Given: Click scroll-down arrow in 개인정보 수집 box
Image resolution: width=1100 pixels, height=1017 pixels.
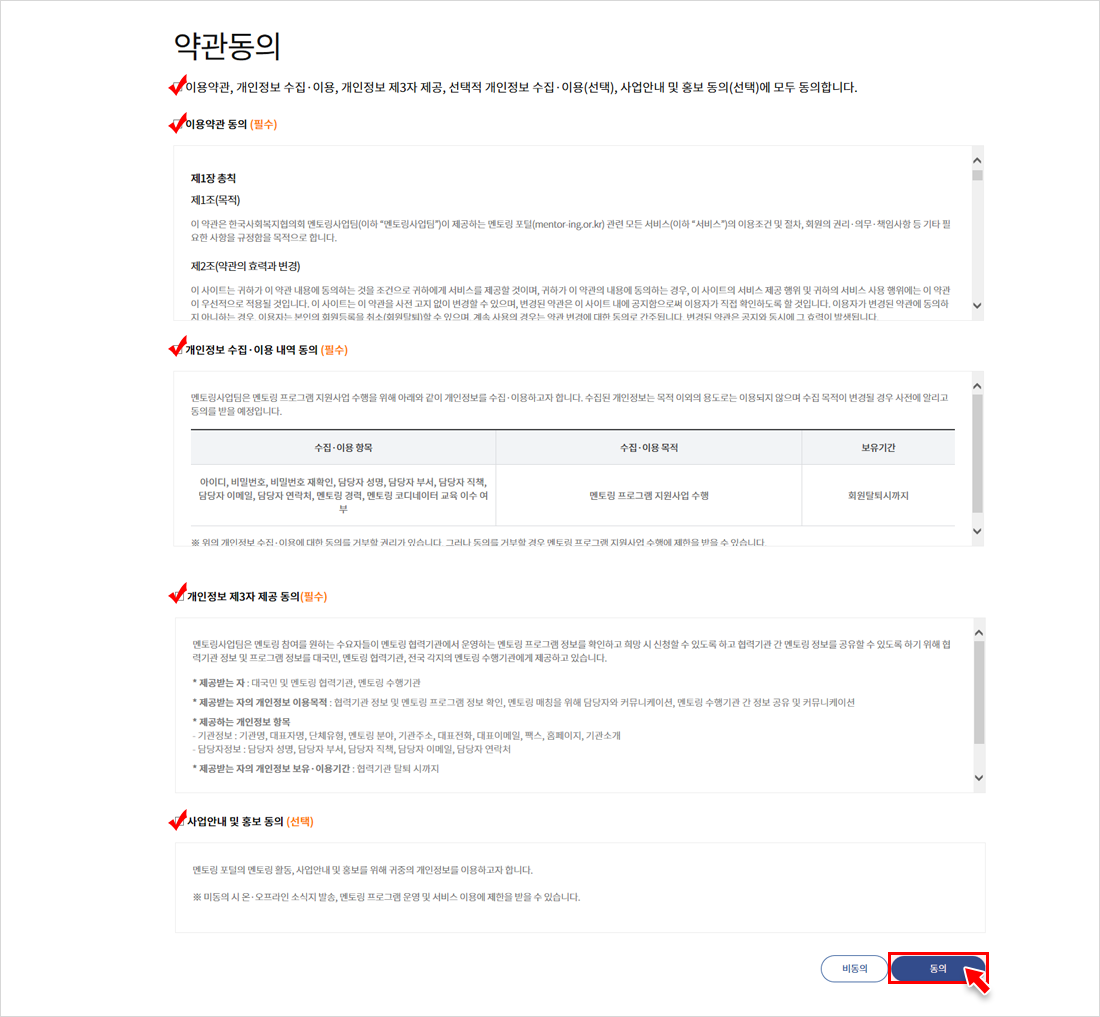Looking at the screenshot, I should (x=977, y=532).
